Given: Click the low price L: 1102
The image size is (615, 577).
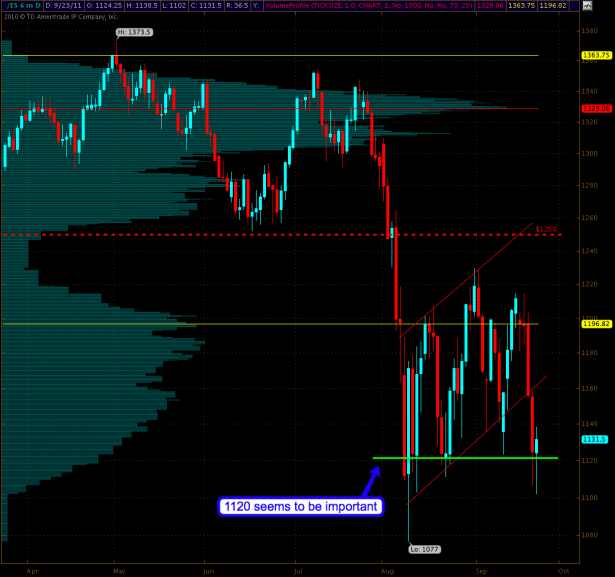Looking at the screenshot, I should click(173, 5).
